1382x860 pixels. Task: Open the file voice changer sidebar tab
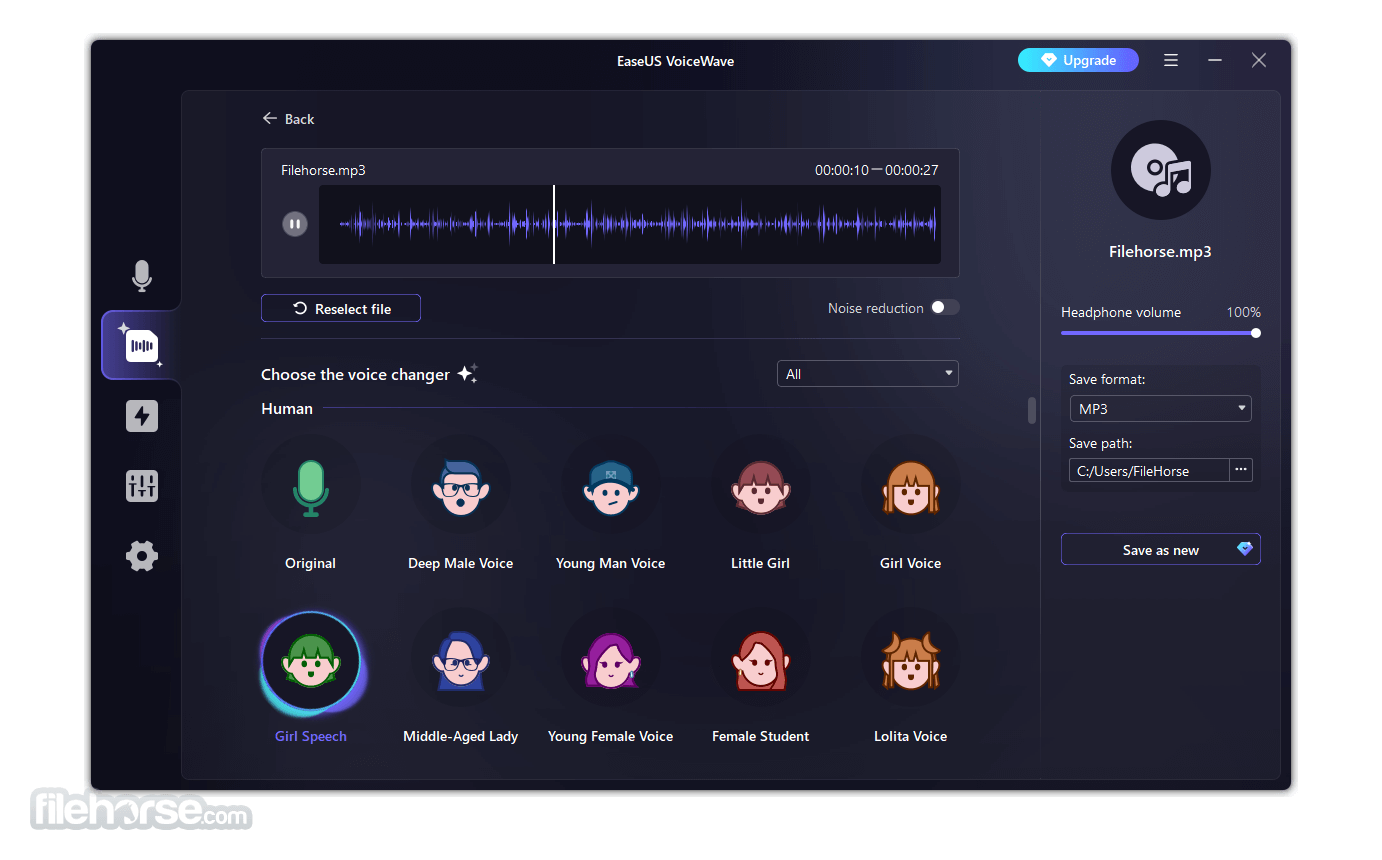tap(142, 346)
